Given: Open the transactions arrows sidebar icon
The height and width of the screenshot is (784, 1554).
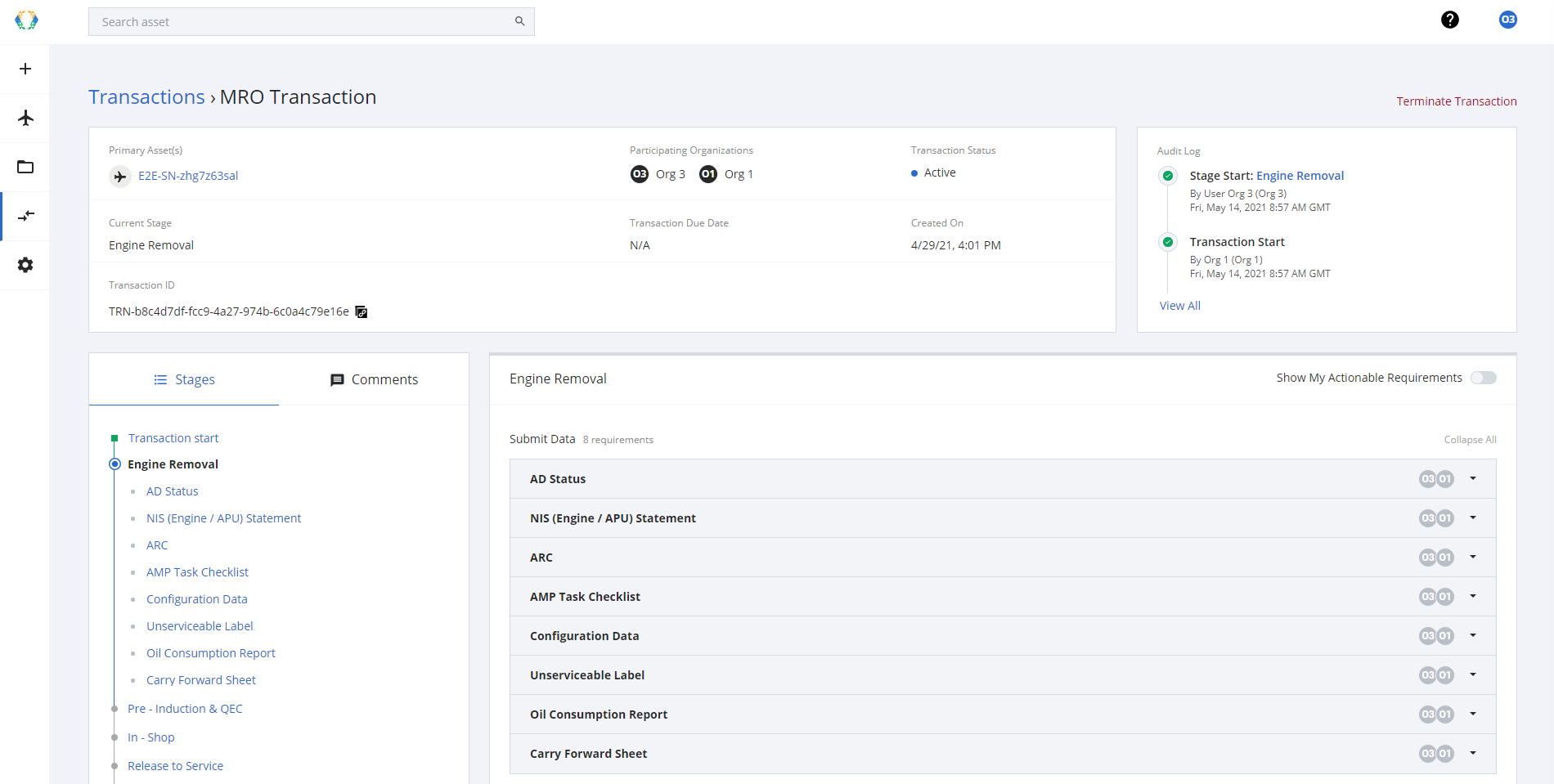Looking at the screenshot, I should coord(25,216).
